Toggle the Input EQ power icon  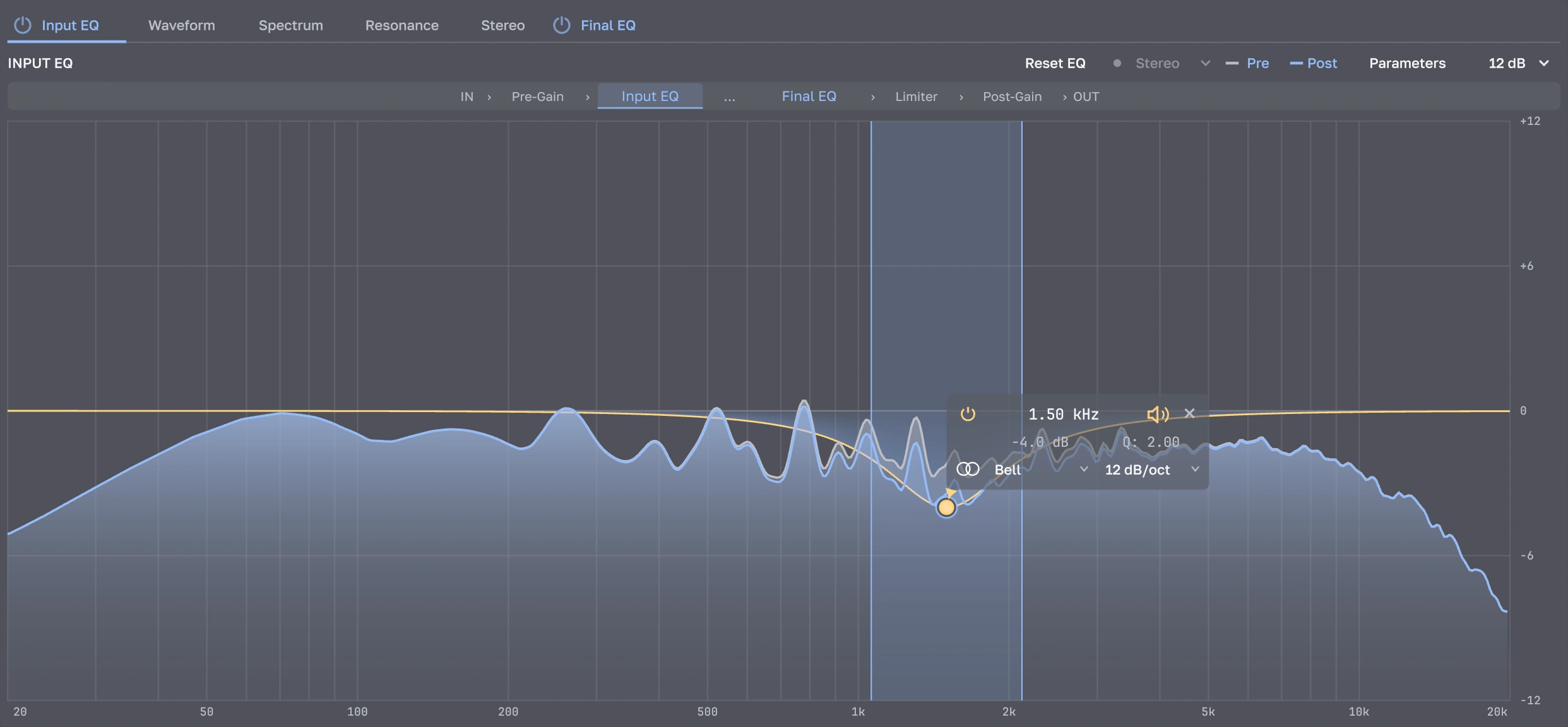pos(23,25)
